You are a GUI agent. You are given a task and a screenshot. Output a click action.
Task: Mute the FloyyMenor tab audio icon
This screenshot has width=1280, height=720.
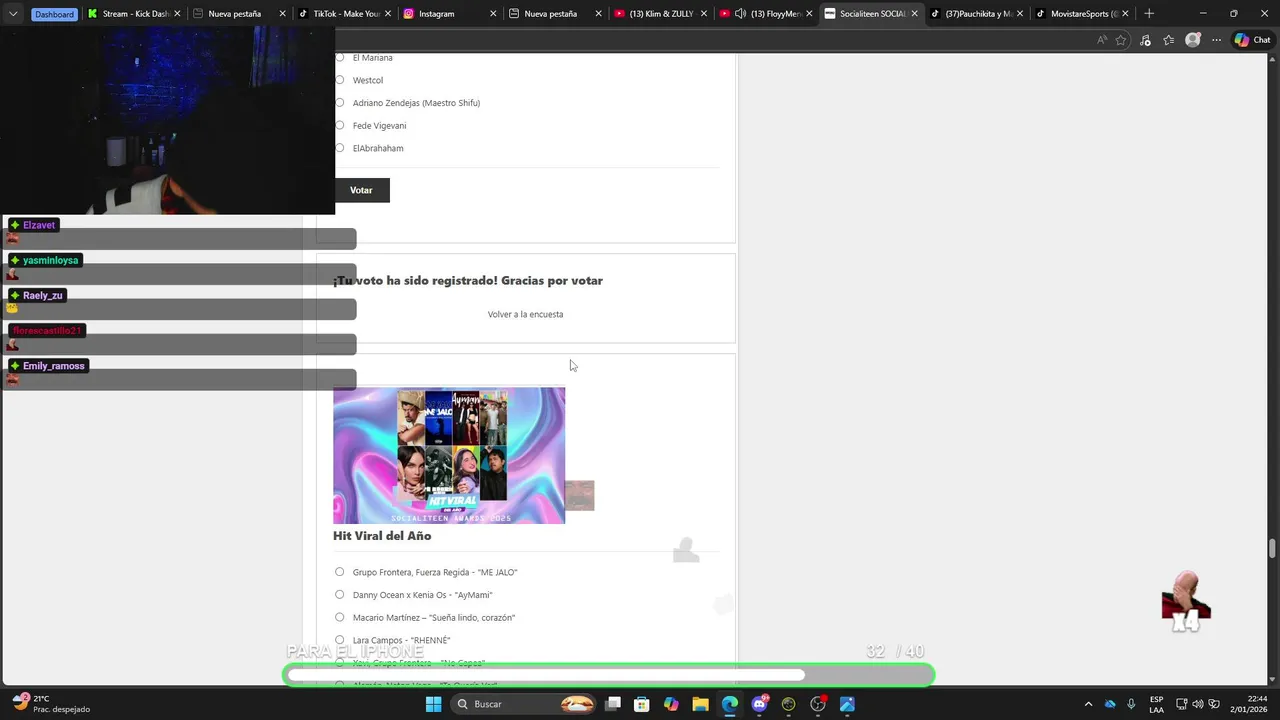[x=740, y=14]
